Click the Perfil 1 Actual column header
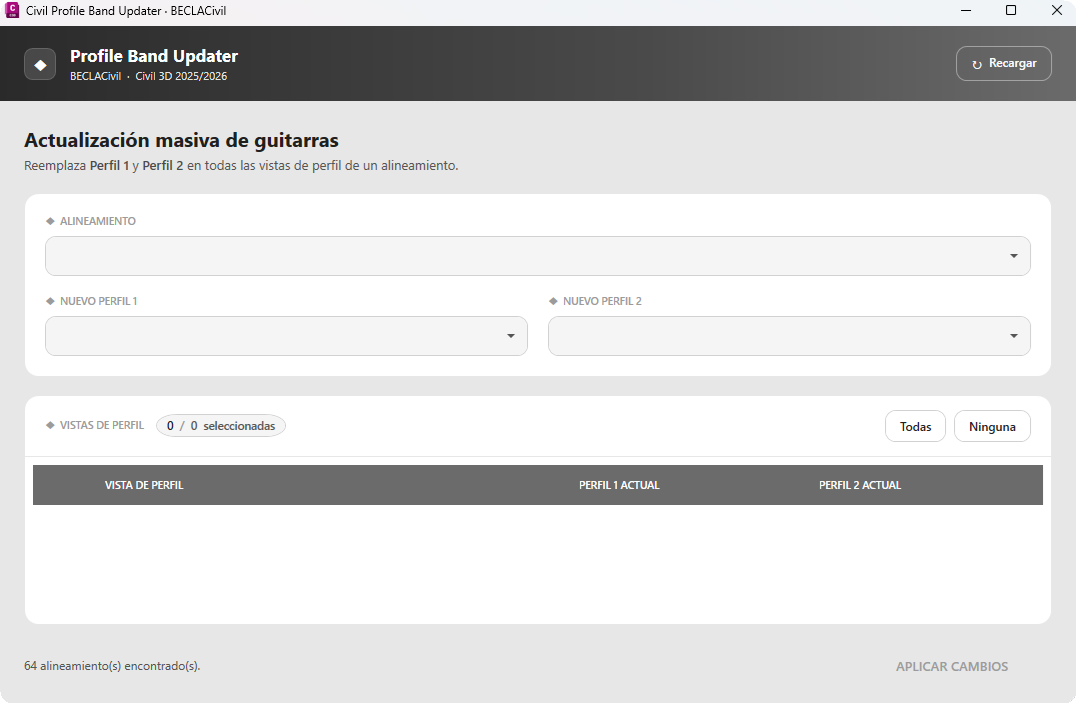Image resolution: width=1076 pixels, height=703 pixels. (619, 485)
